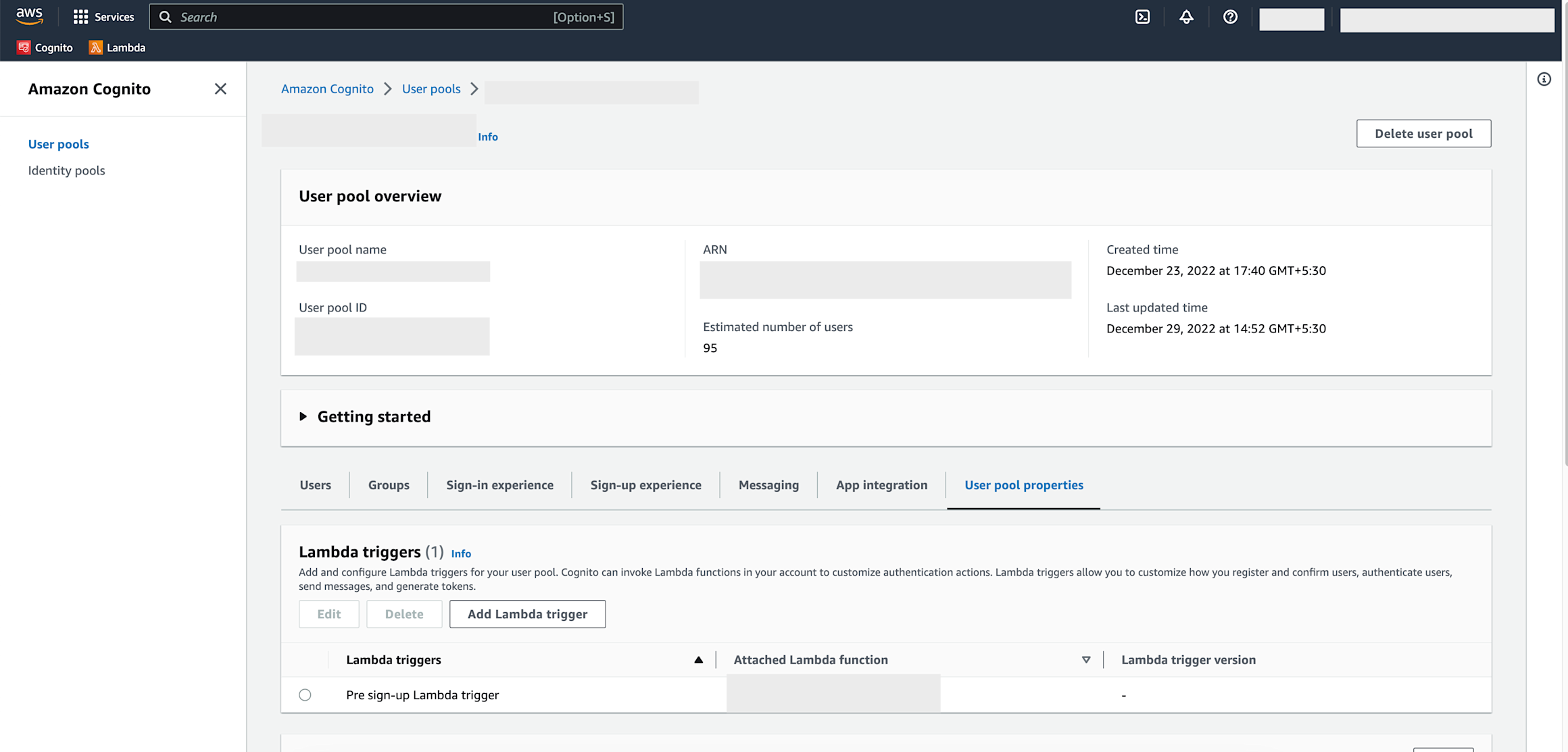Click the AWS search input field
Viewport: 1568px width, 752px height.
point(386,16)
